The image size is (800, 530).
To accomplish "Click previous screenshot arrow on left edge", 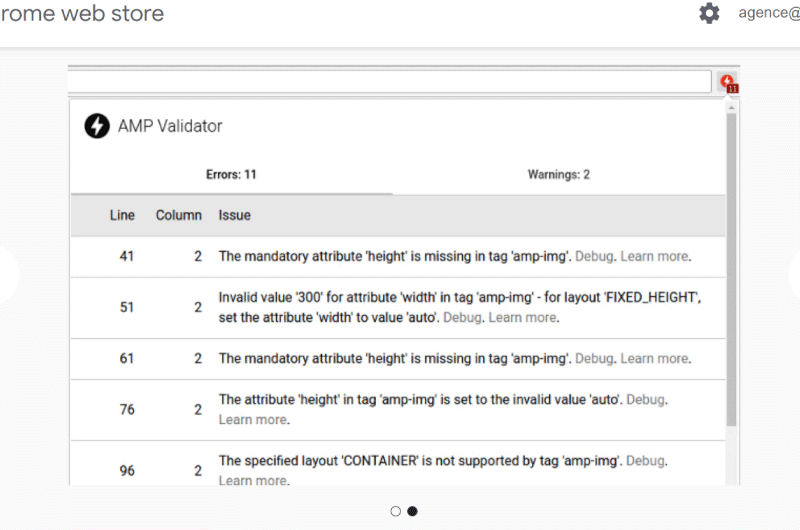I will coord(8,274).
